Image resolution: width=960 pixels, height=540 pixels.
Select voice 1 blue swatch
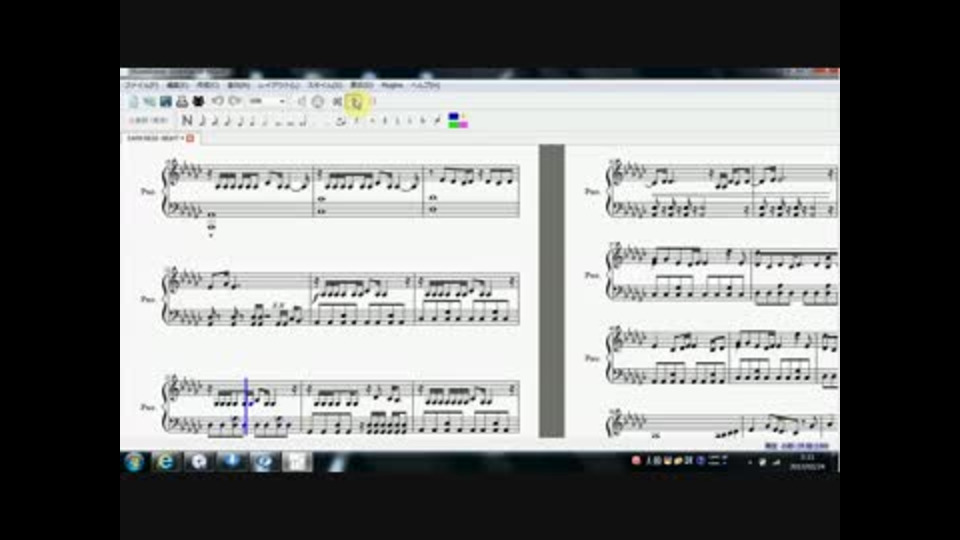pyautogui.click(x=454, y=116)
